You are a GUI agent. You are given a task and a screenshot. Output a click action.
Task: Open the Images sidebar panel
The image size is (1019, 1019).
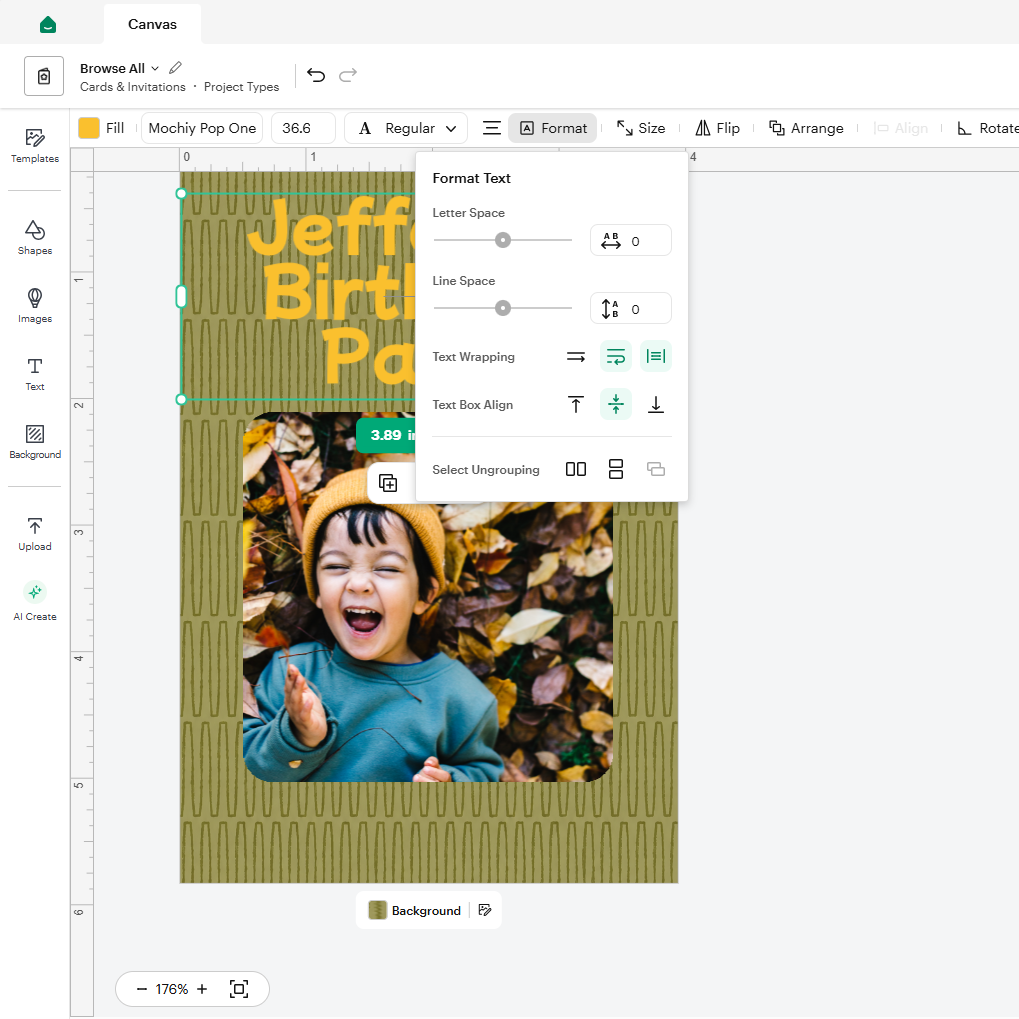(35, 306)
